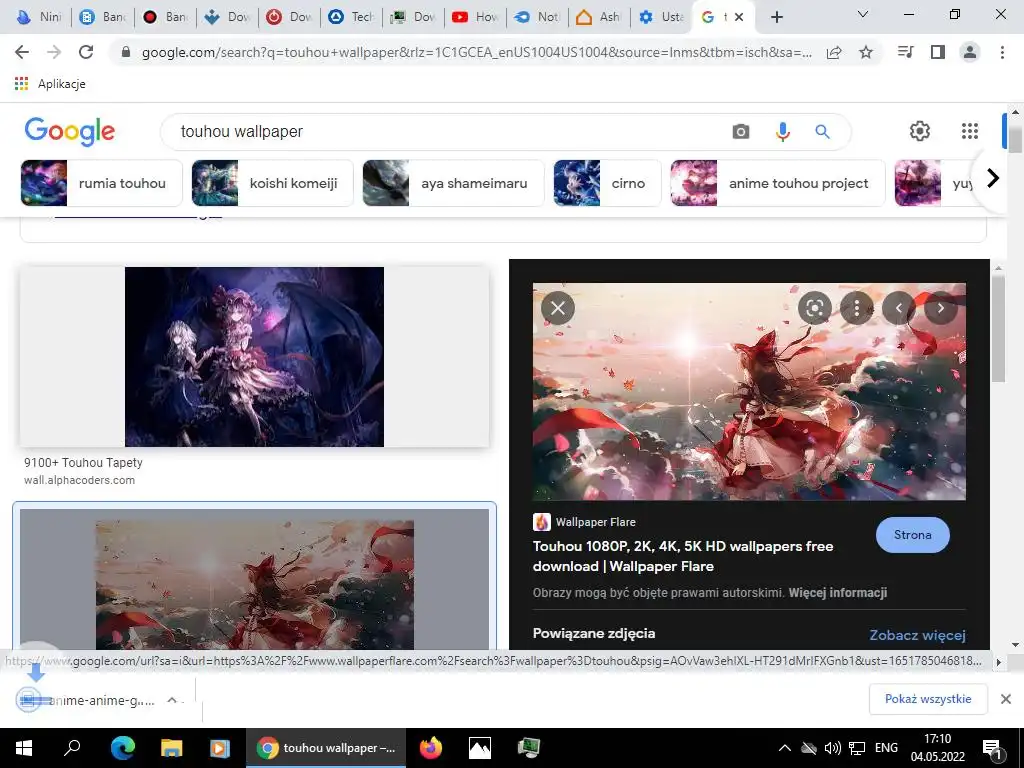Start voice search microphone
The height and width of the screenshot is (768, 1024).
[x=782, y=132]
